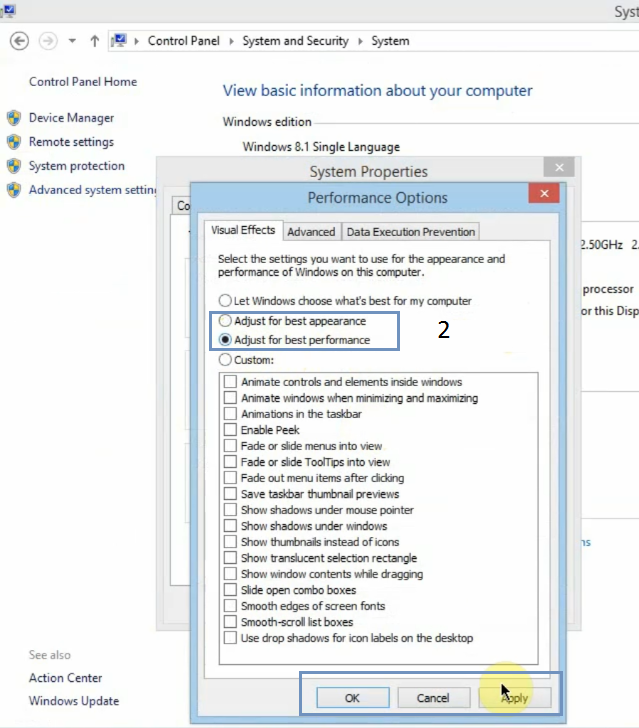639x728 pixels.
Task: Open Control Panel Home link
Action: [x=83, y=82]
